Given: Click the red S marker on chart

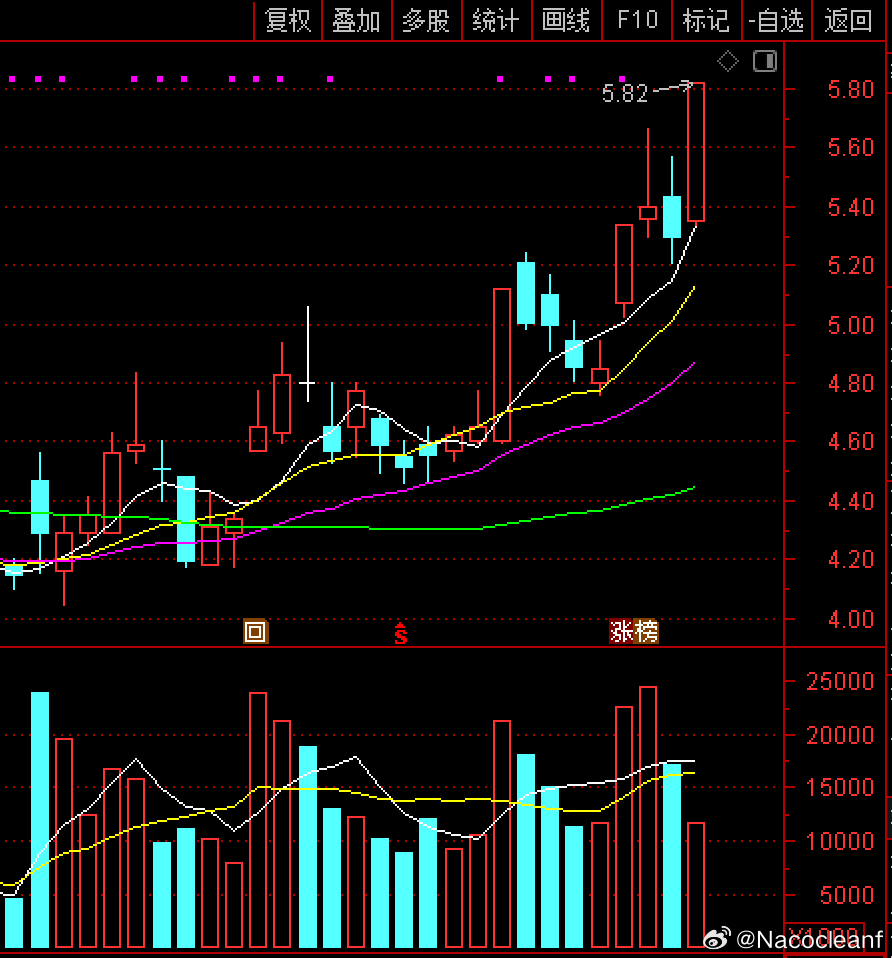Looking at the screenshot, I should click(400, 634).
